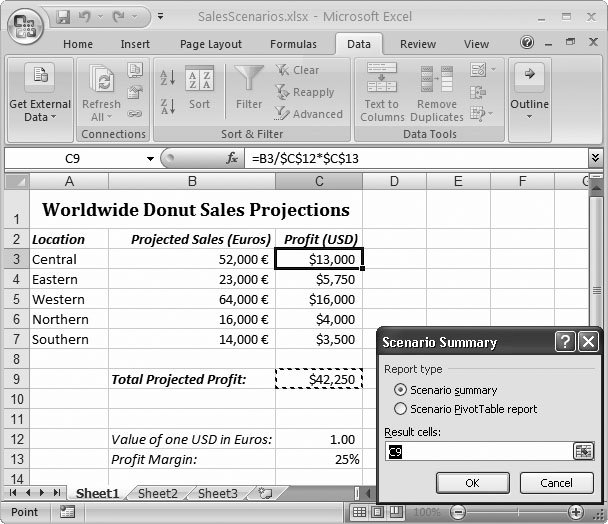Image resolution: width=608 pixels, height=524 pixels.
Task: Expand the Outline group
Action: pos(529,93)
